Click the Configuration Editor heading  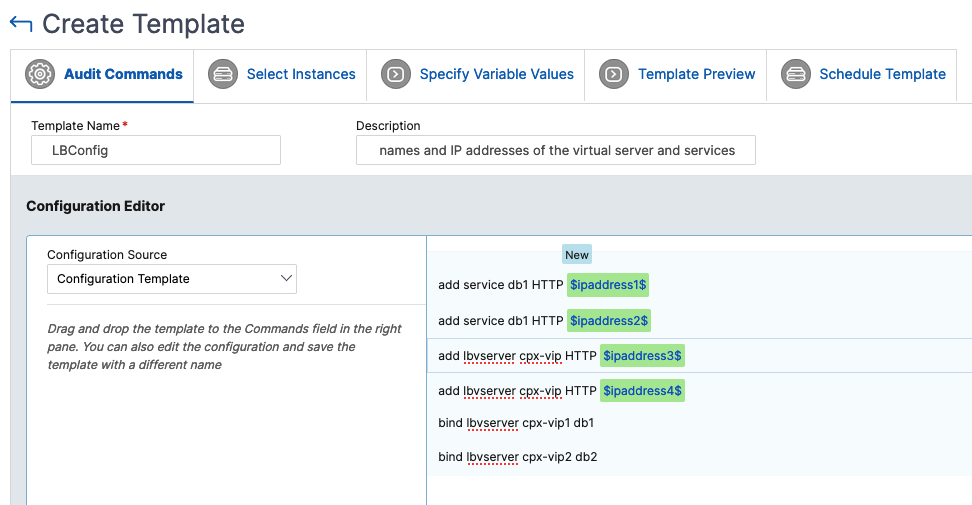coord(95,206)
